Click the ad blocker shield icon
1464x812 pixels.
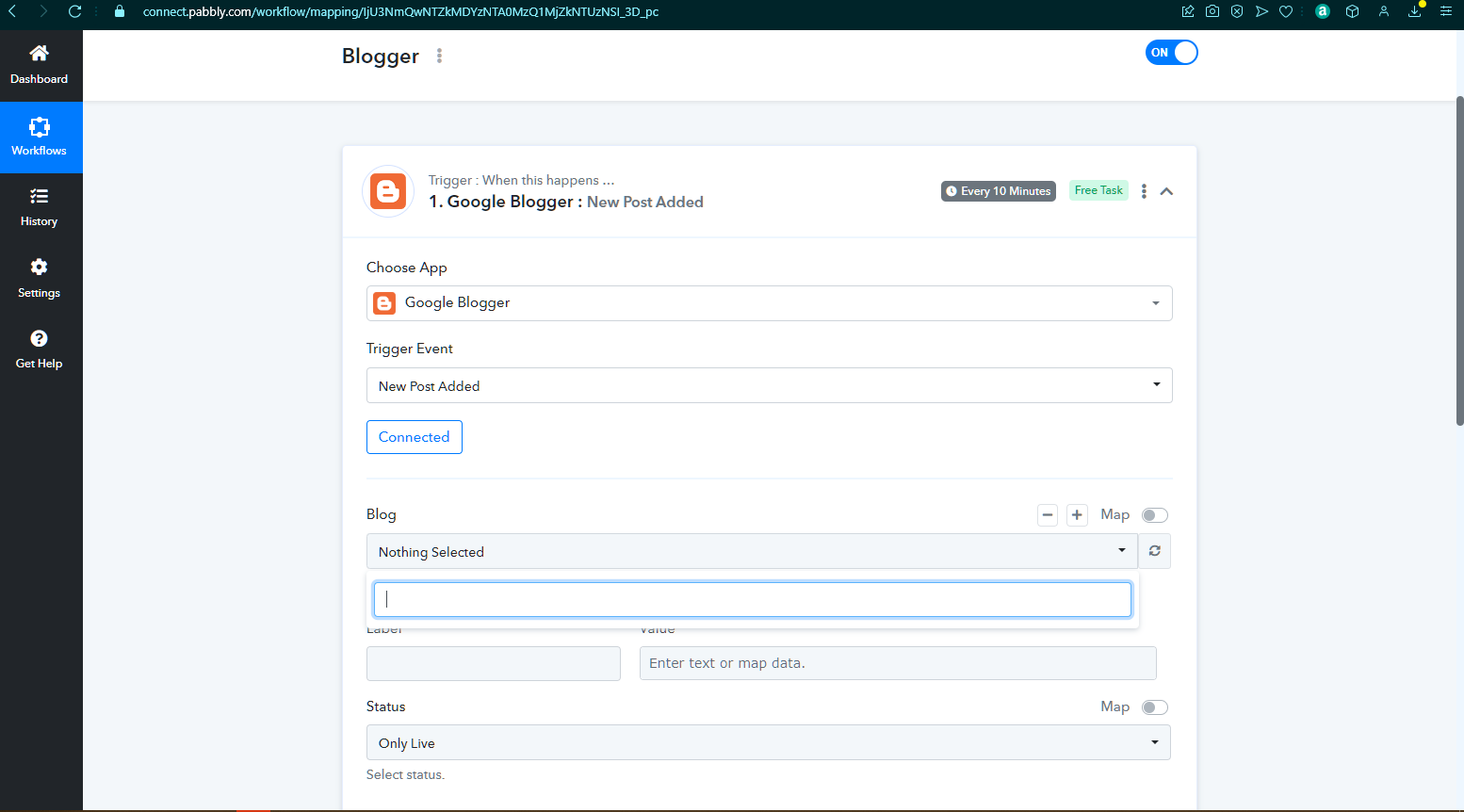1237,11
